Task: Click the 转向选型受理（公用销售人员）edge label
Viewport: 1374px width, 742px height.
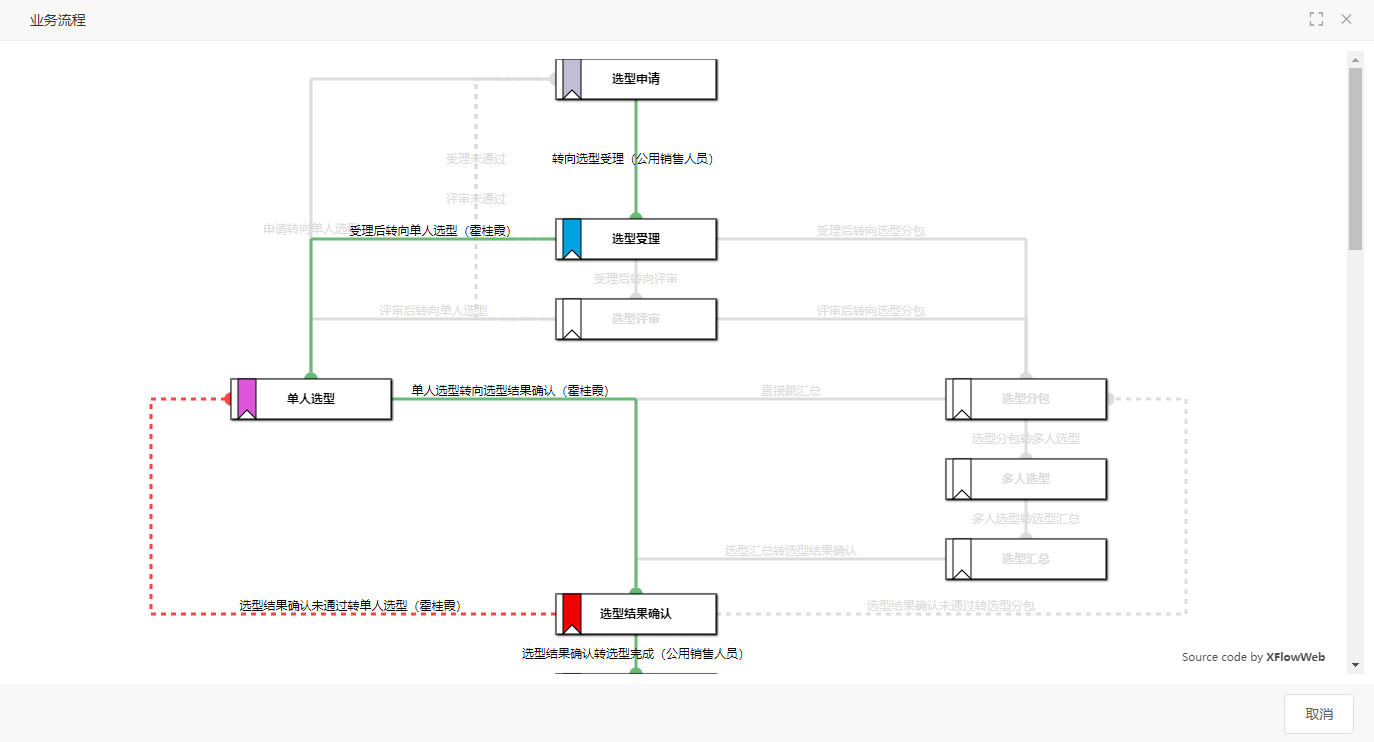Action: point(632,158)
